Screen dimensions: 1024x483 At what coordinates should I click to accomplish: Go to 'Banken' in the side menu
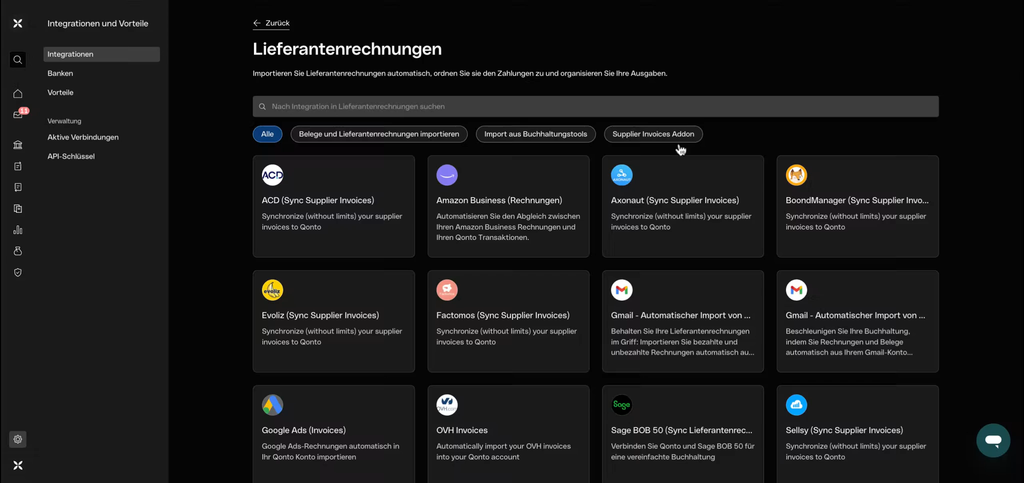coord(60,73)
